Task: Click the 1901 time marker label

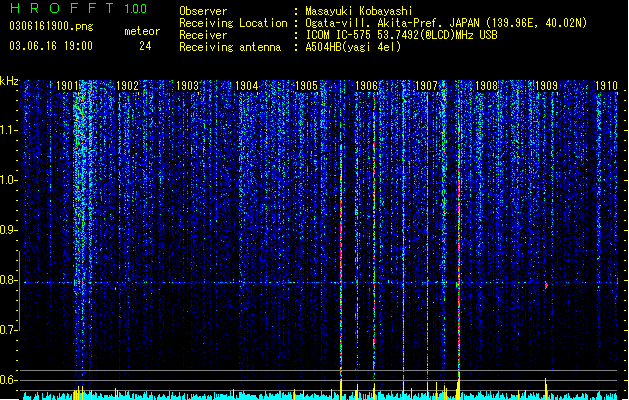Action: click(67, 86)
